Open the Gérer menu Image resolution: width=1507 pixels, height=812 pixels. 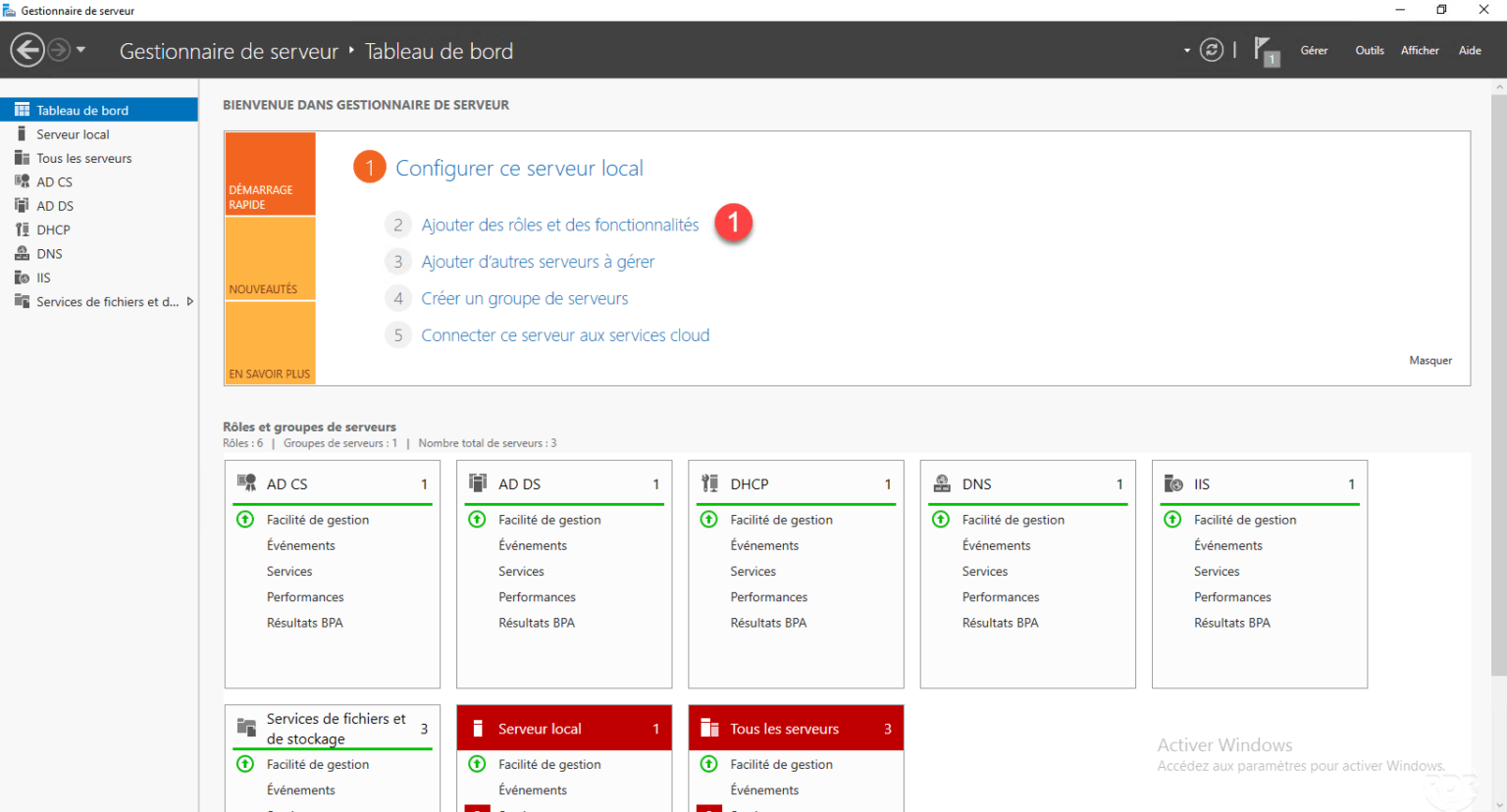(x=1314, y=51)
